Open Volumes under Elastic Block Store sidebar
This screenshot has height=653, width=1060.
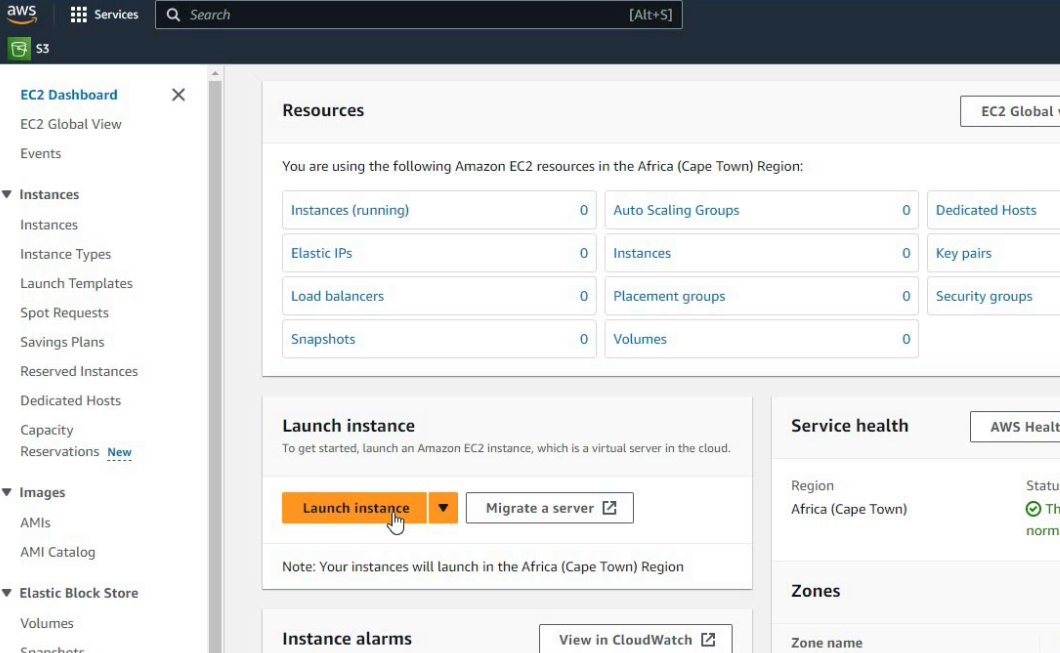coord(47,623)
